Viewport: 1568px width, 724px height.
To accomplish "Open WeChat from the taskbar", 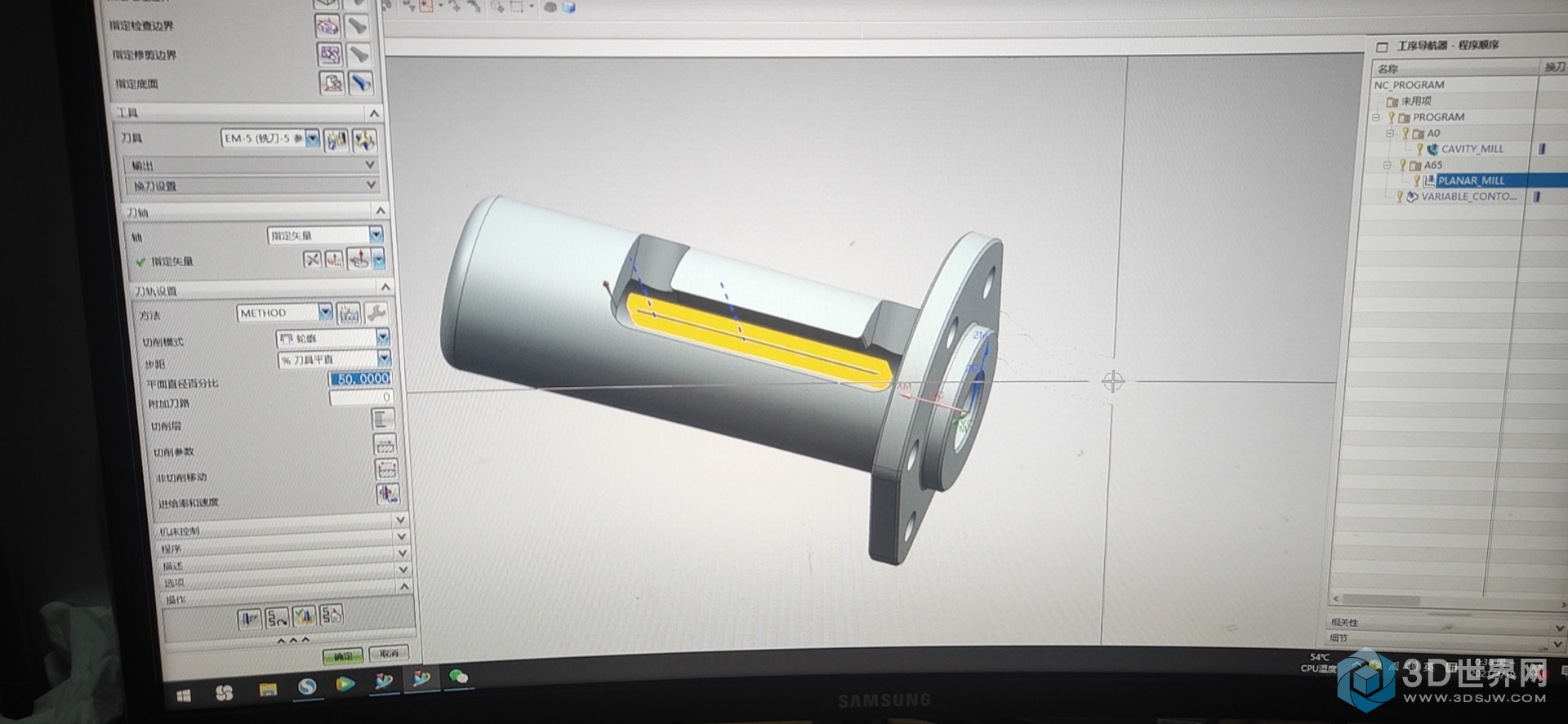I will 459,676.
